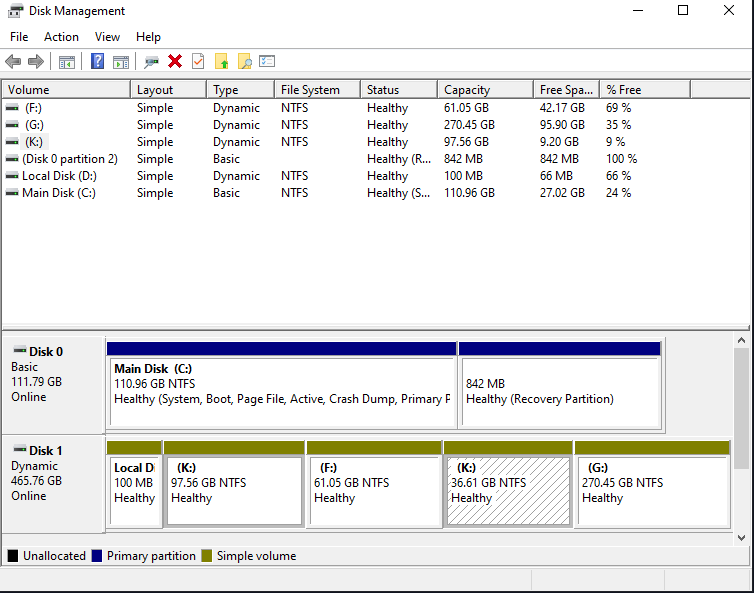Click the black Unallocated legend swatch

tap(13, 556)
